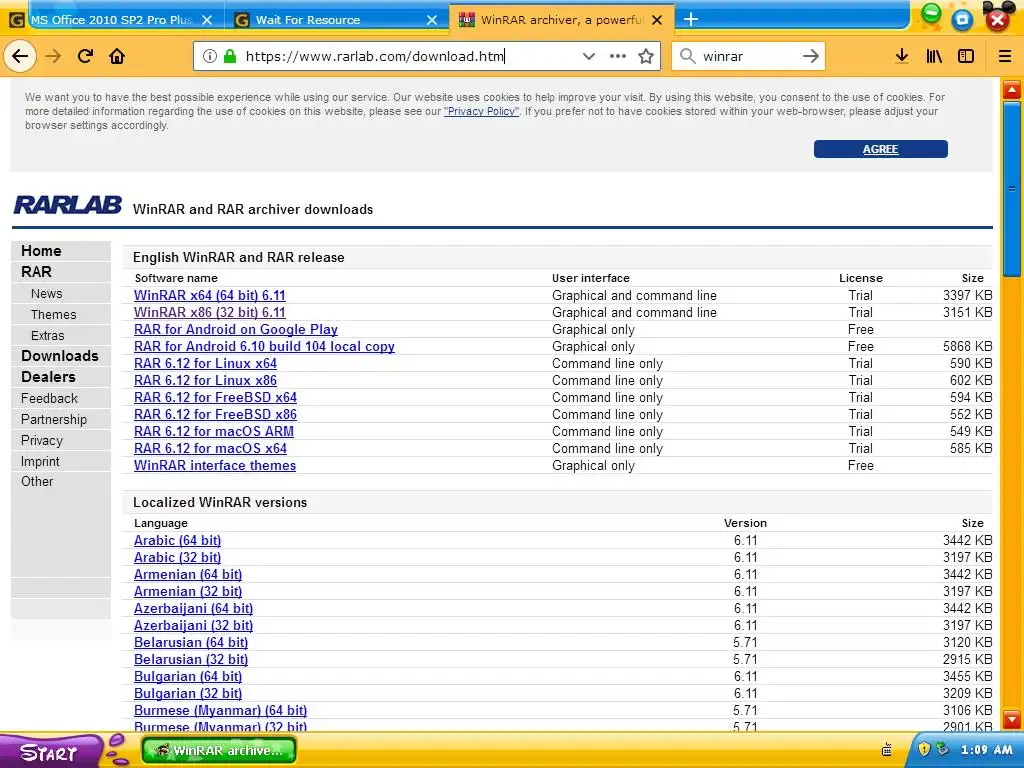The width and height of the screenshot is (1024, 768).
Task: Close the Wait For Resource tab
Action: [x=432, y=20]
